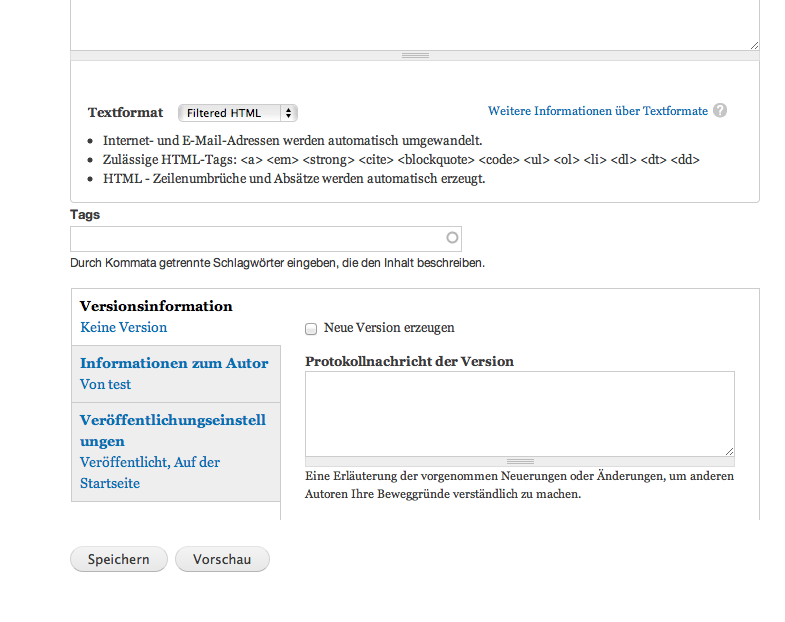
Task: Click inside the body textarea at top
Action: click(414, 22)
